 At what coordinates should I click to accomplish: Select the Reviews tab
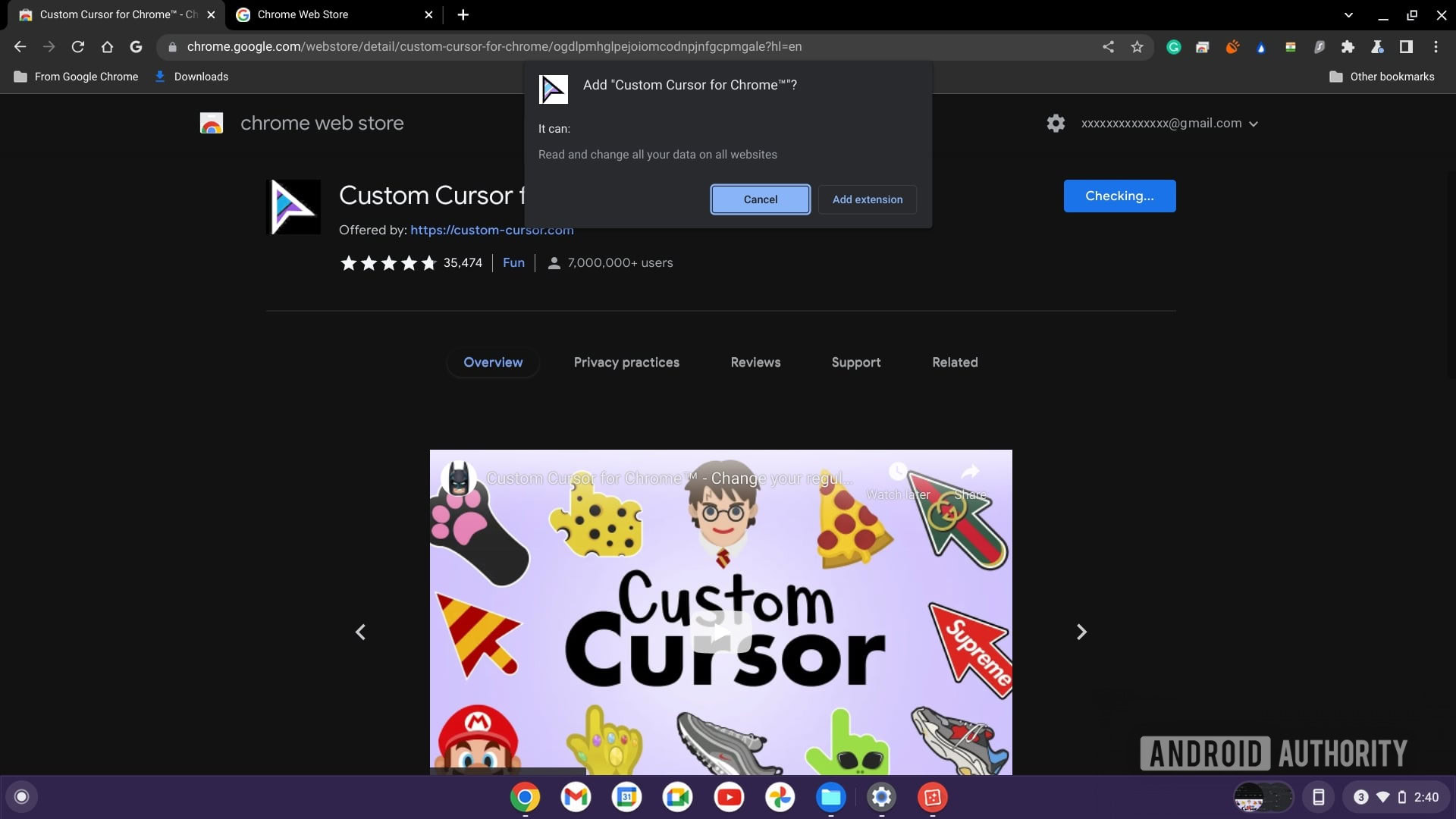(x=755, y=362)
